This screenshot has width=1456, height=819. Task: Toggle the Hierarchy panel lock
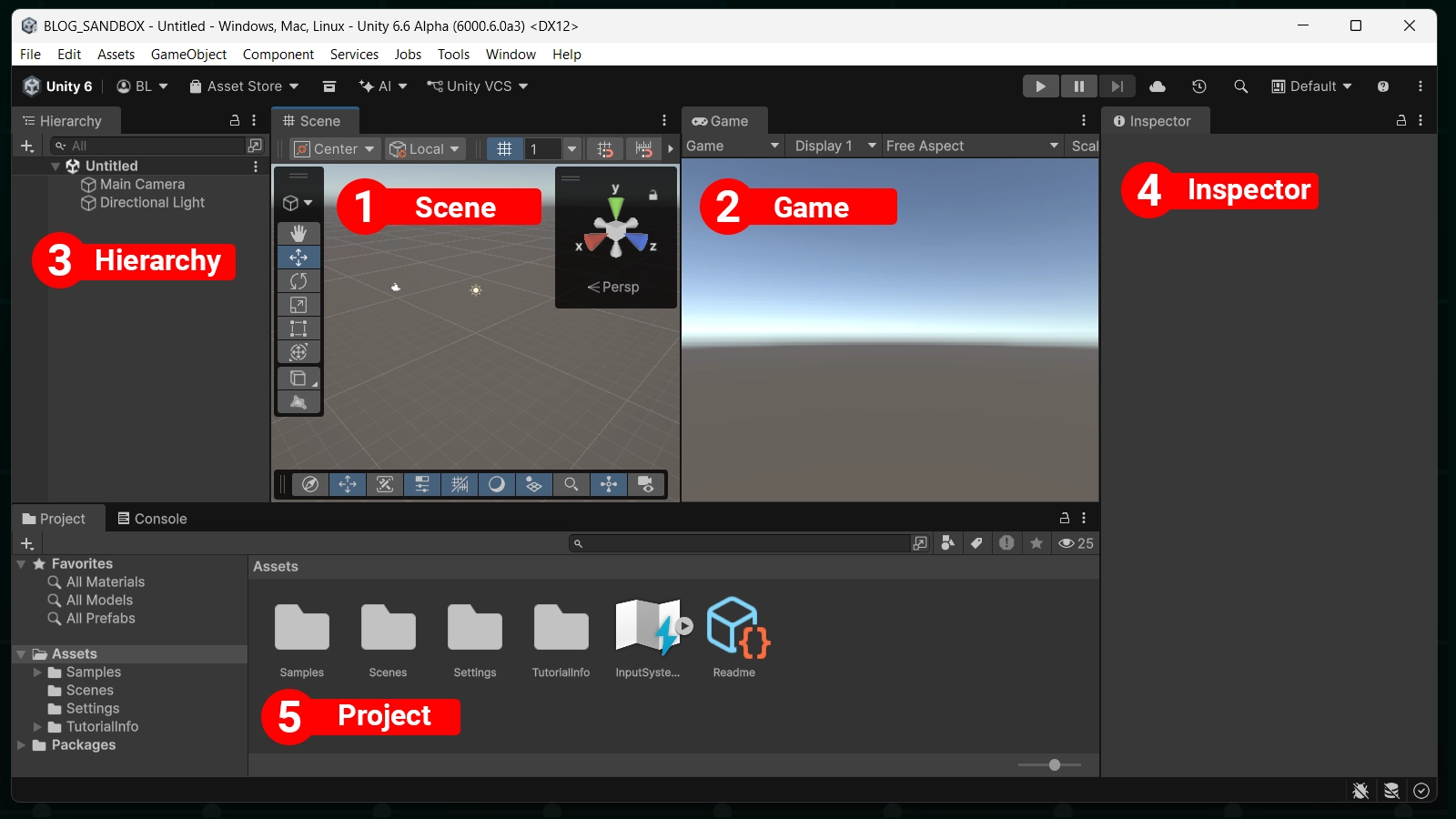[x=234, y=120]
